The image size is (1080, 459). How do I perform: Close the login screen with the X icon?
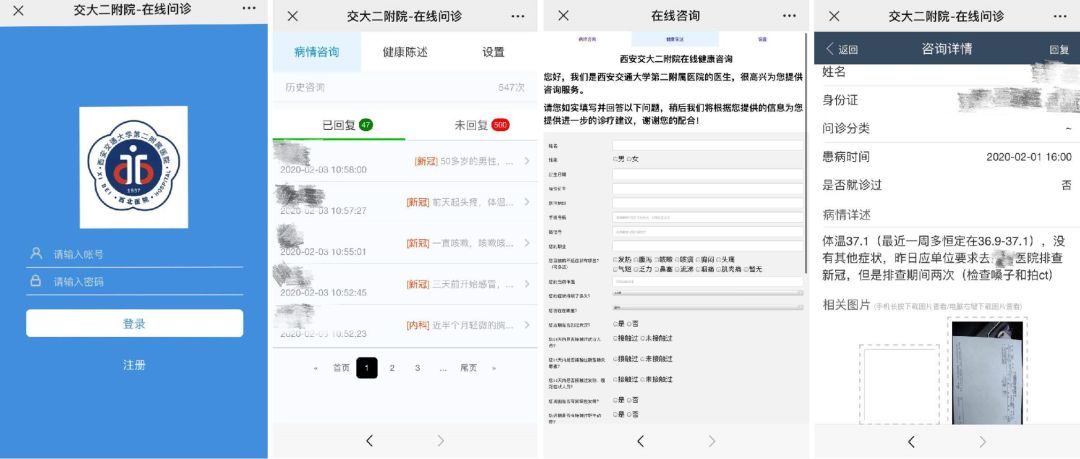(x=19, y=10)
